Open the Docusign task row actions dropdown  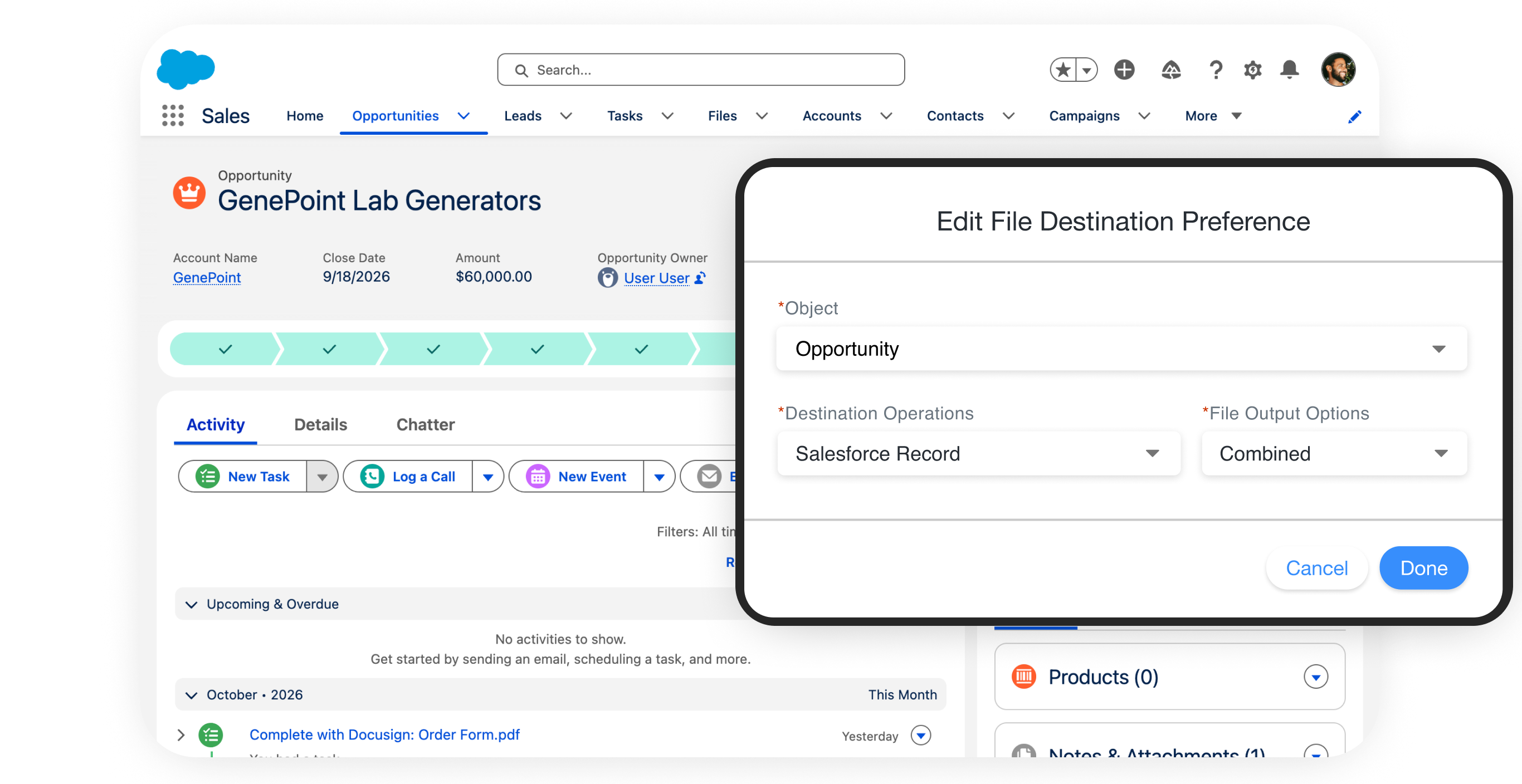tap(920, 735)
